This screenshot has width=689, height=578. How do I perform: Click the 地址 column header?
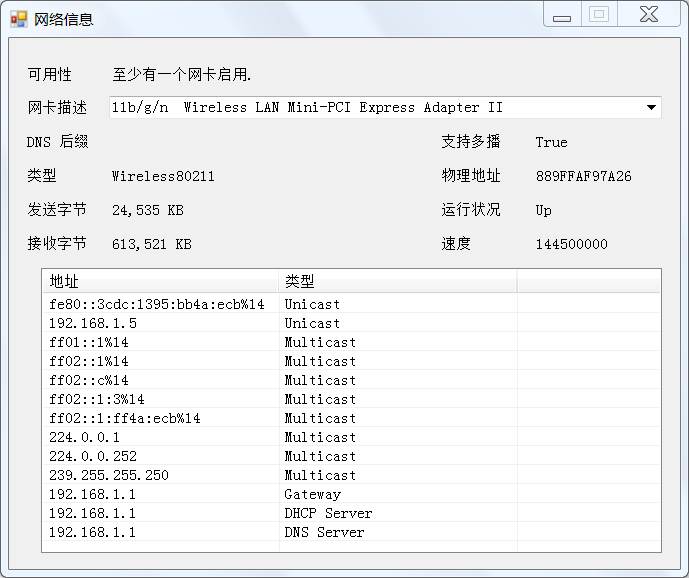pos(161,281)
